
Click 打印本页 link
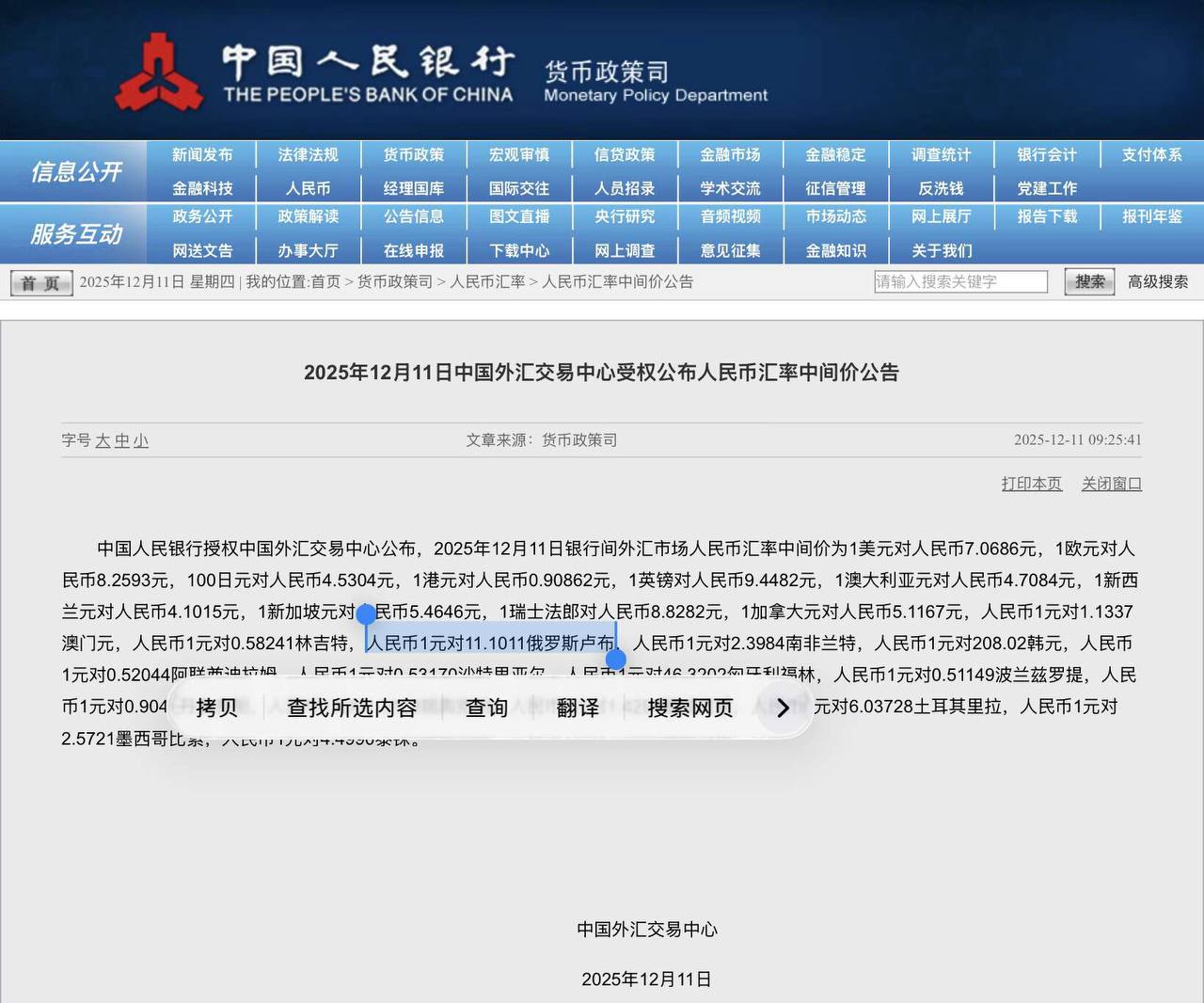[x=1031, y=484]
